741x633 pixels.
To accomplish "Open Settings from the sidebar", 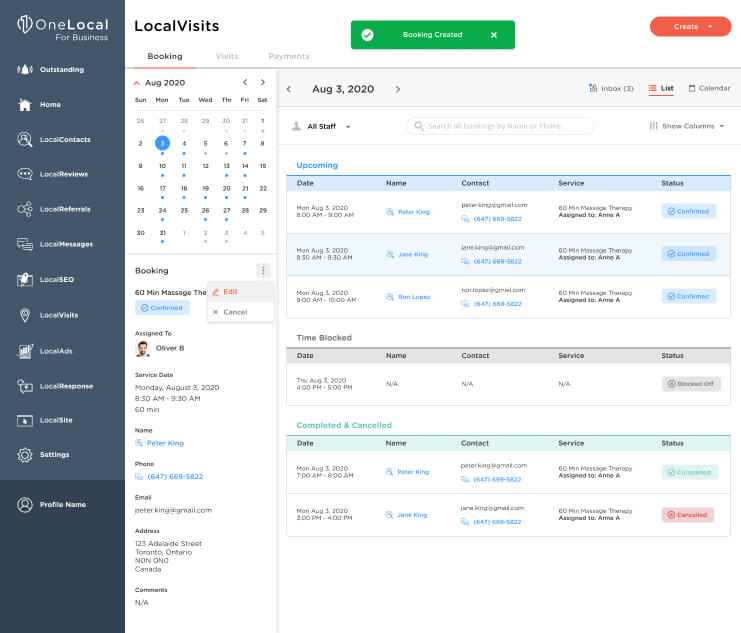I will (x=43, y=454).
